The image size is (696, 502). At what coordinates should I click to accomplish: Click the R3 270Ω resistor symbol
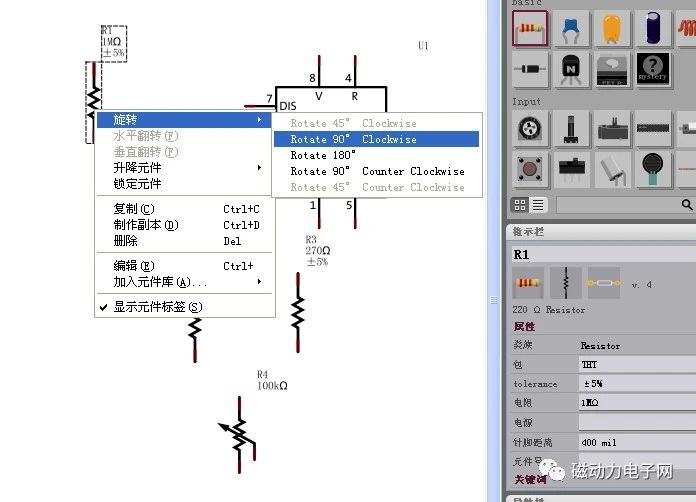[298, 312]
